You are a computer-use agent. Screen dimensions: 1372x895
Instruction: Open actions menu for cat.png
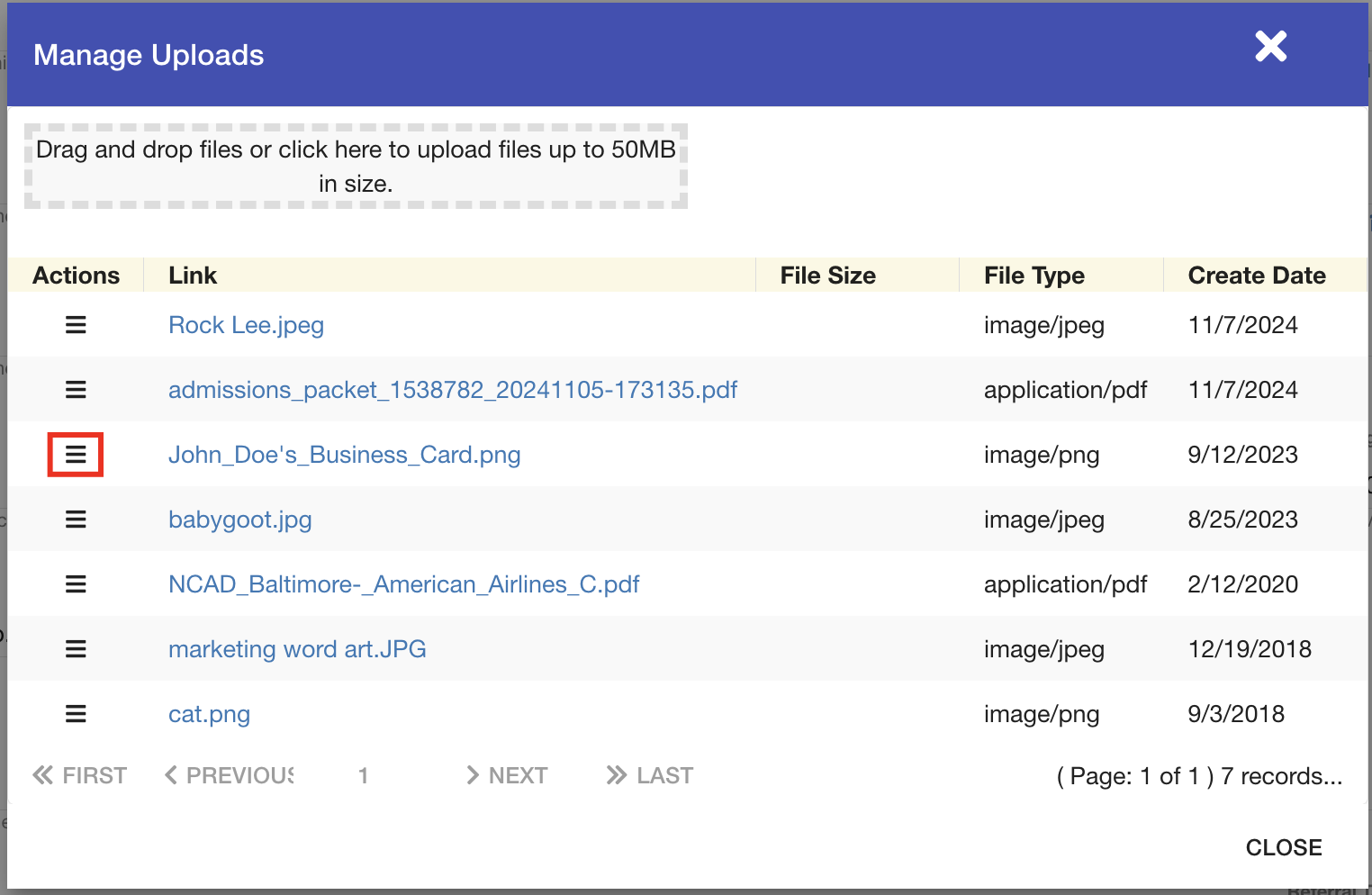(x=76, y=714)
